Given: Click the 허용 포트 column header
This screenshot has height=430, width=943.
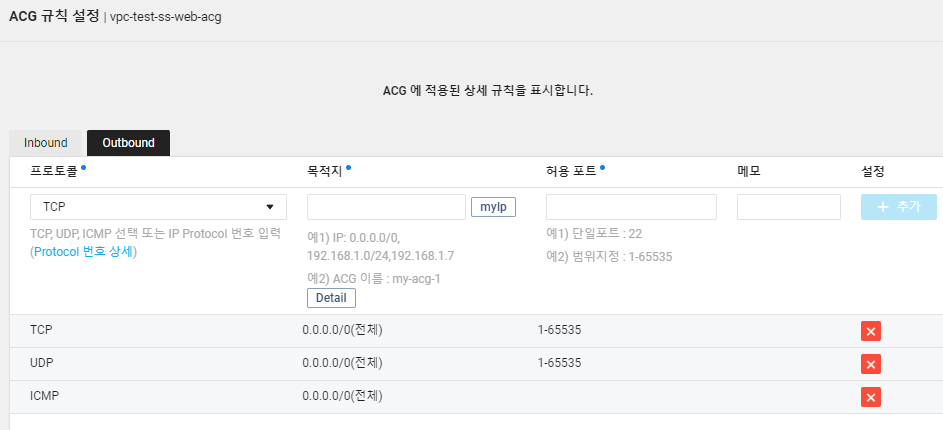Looking at the screenshot, I should [x=571, y=171].
